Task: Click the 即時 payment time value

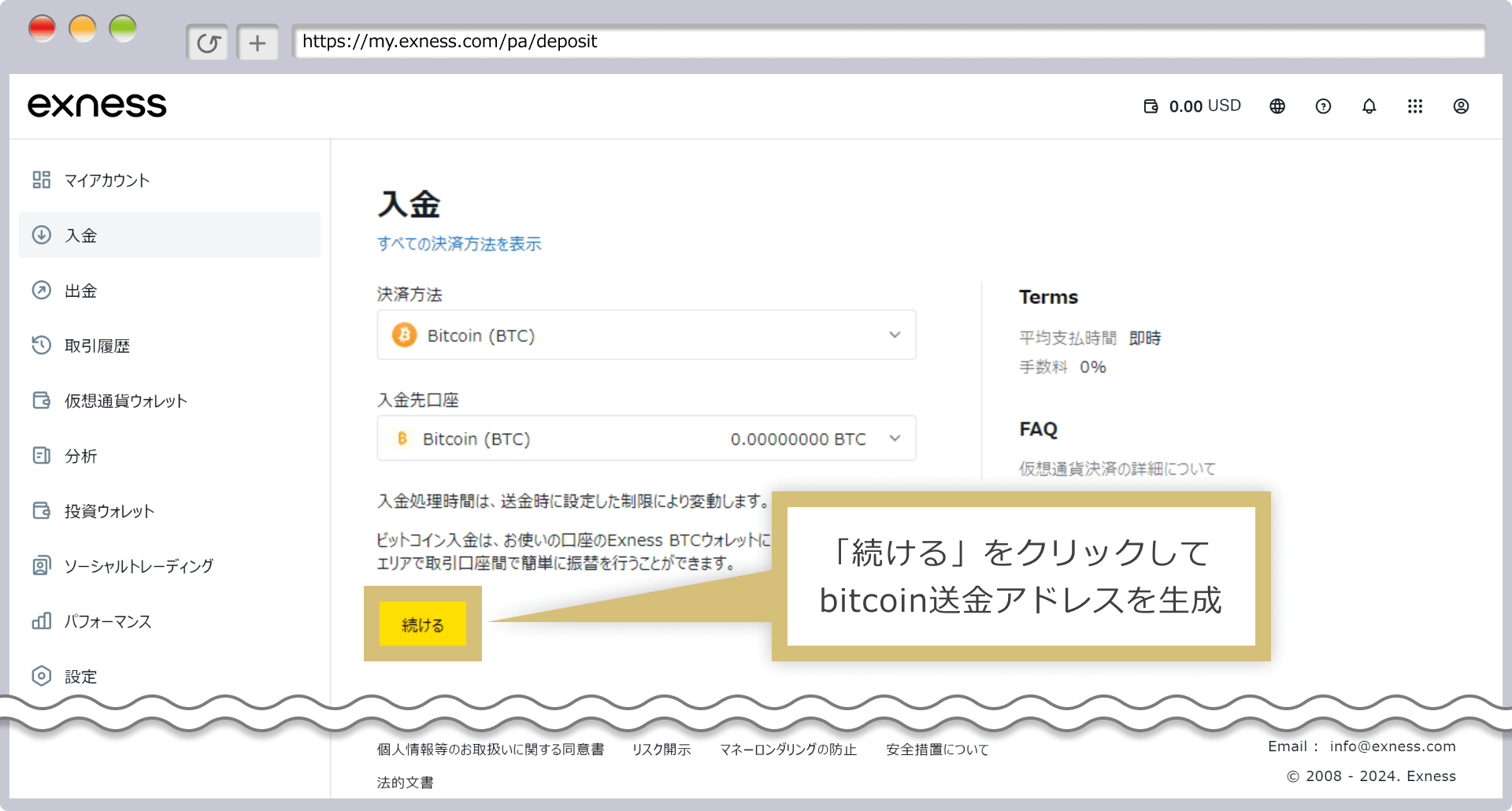Action: [x=1145, y=338]
